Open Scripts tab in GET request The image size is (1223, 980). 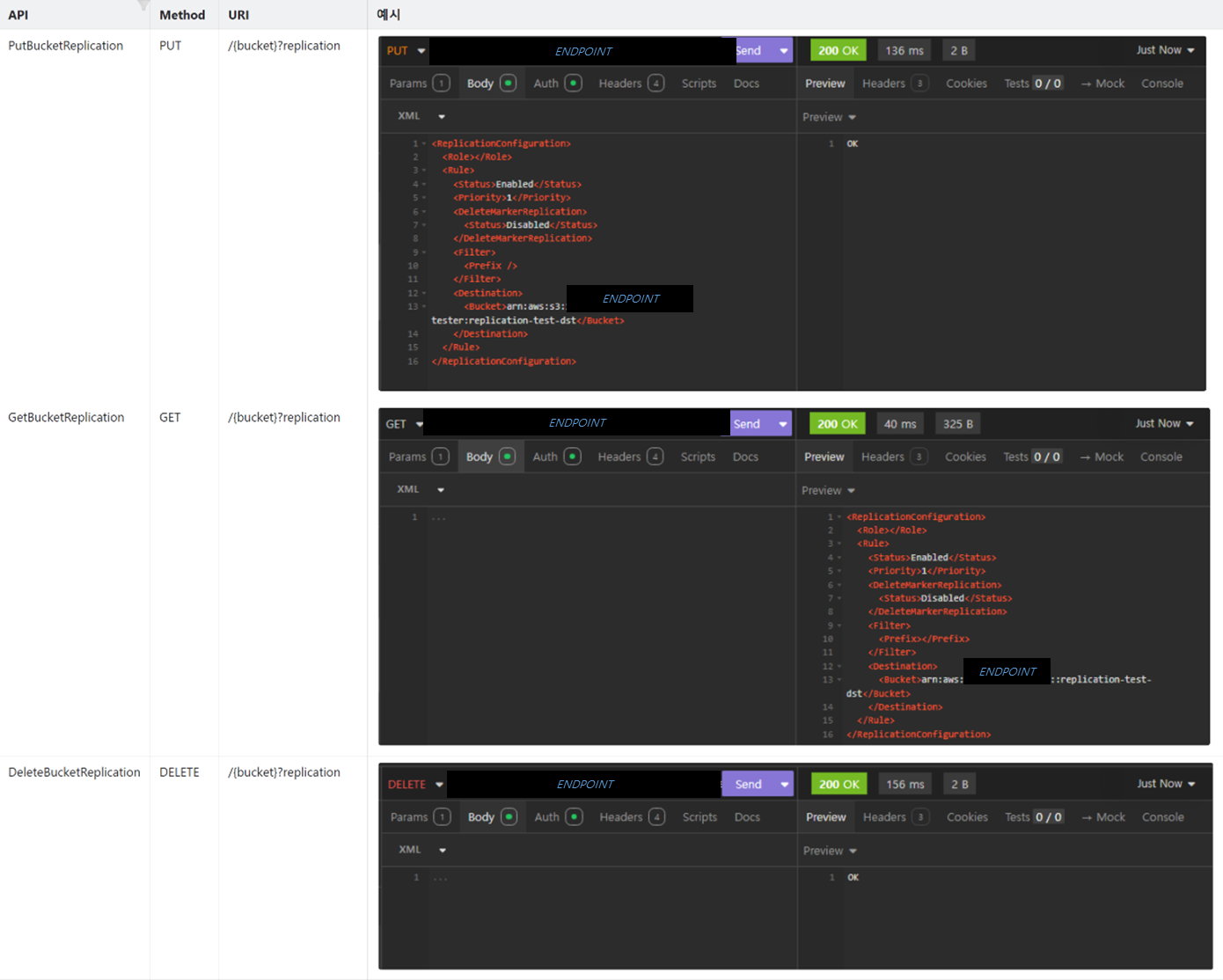click(x=698, y=457)
